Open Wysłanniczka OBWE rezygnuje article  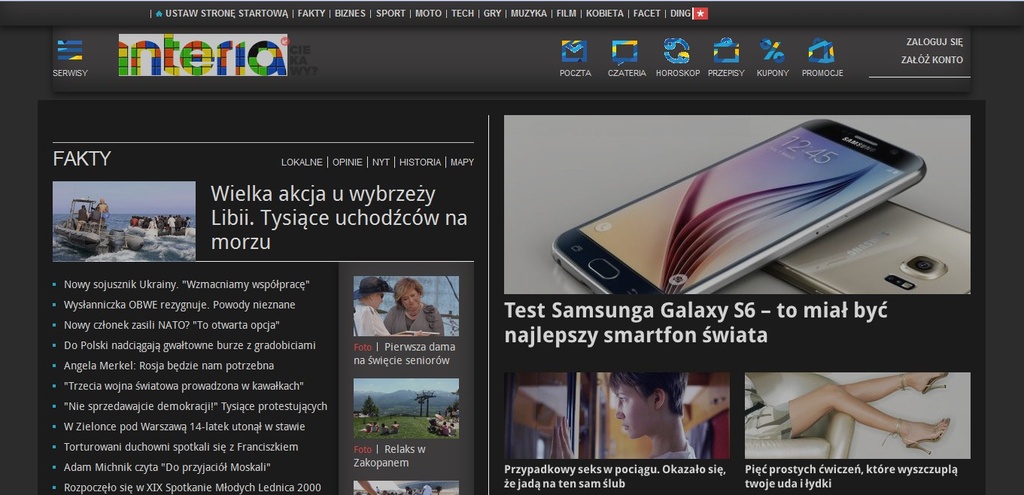[180, 304]
